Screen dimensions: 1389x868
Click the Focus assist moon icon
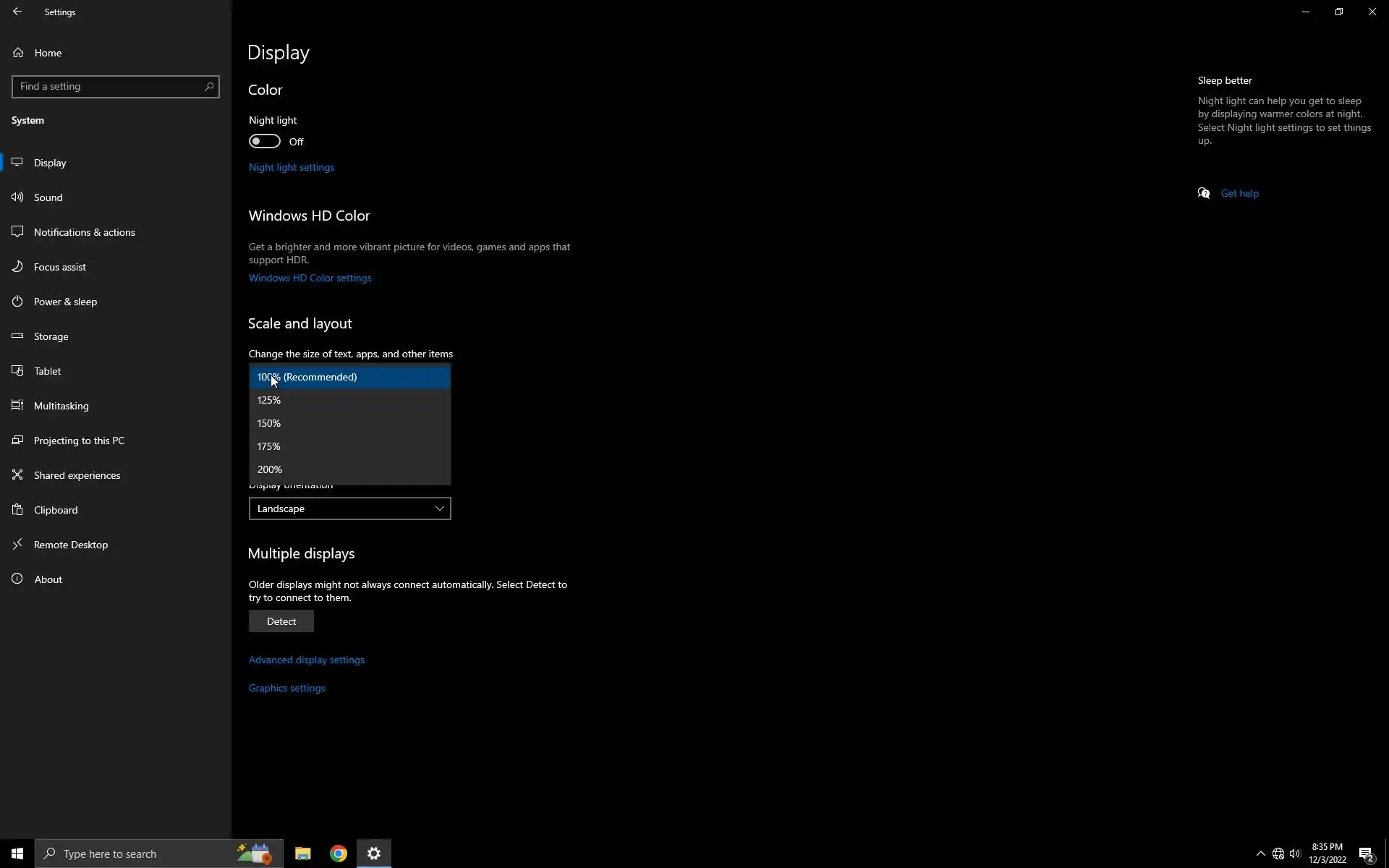(x=17, y=267)
